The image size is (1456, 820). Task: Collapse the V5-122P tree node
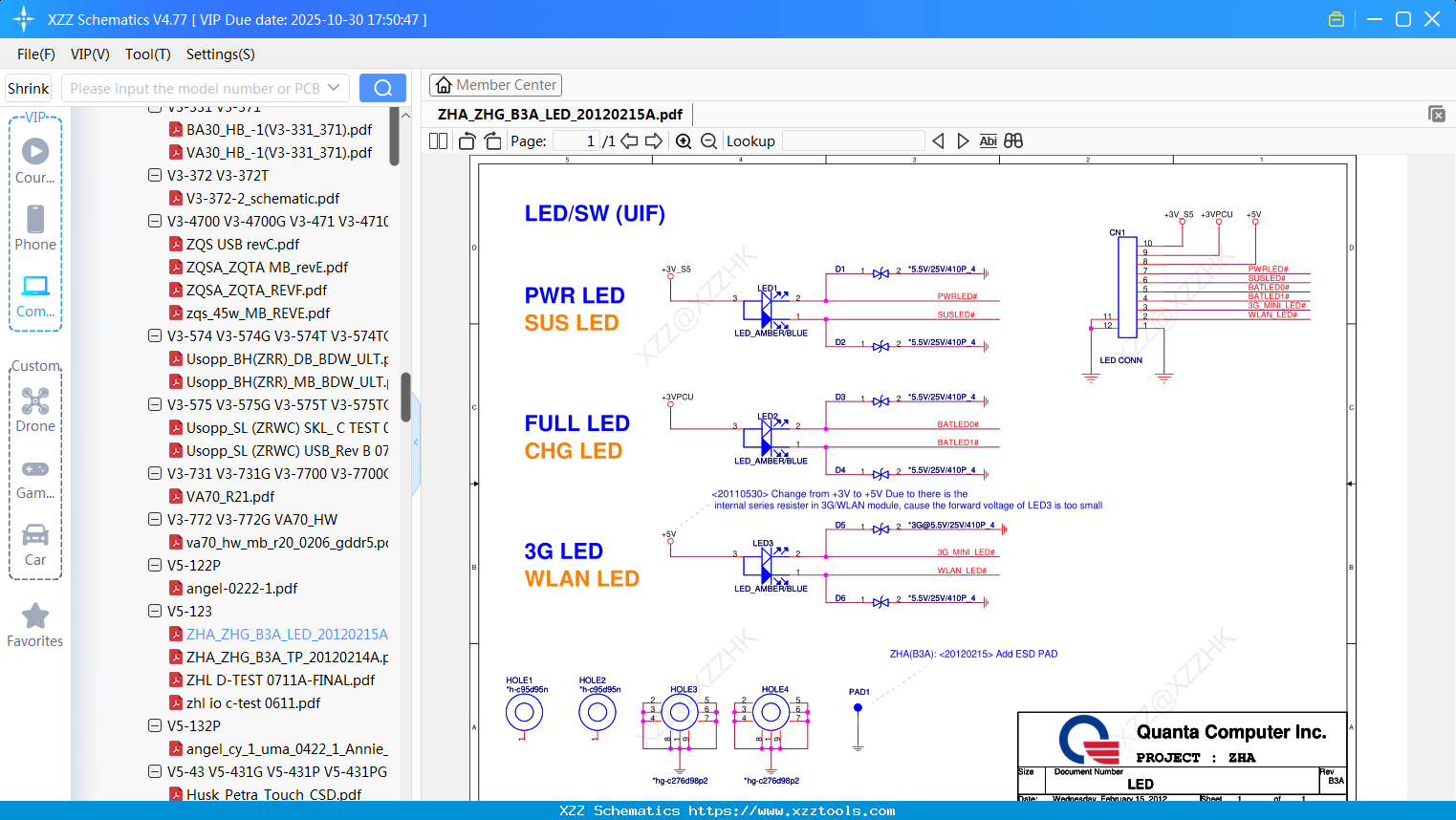click(155, 565)
